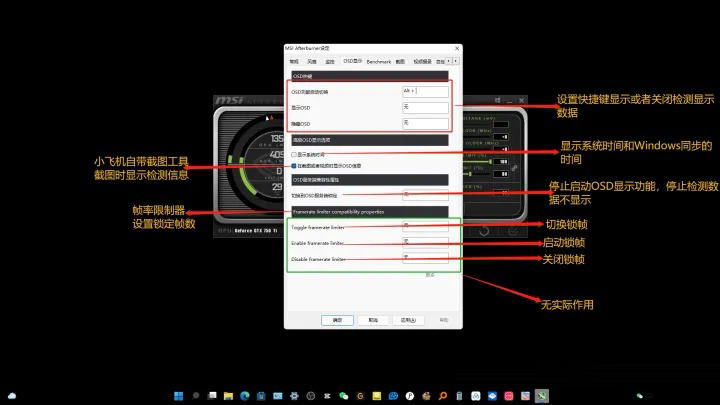Viewport: 720px width, 405px height.
Task: Click the Framerate limiter compatibility properties header
Action: [x=370, y=212]
